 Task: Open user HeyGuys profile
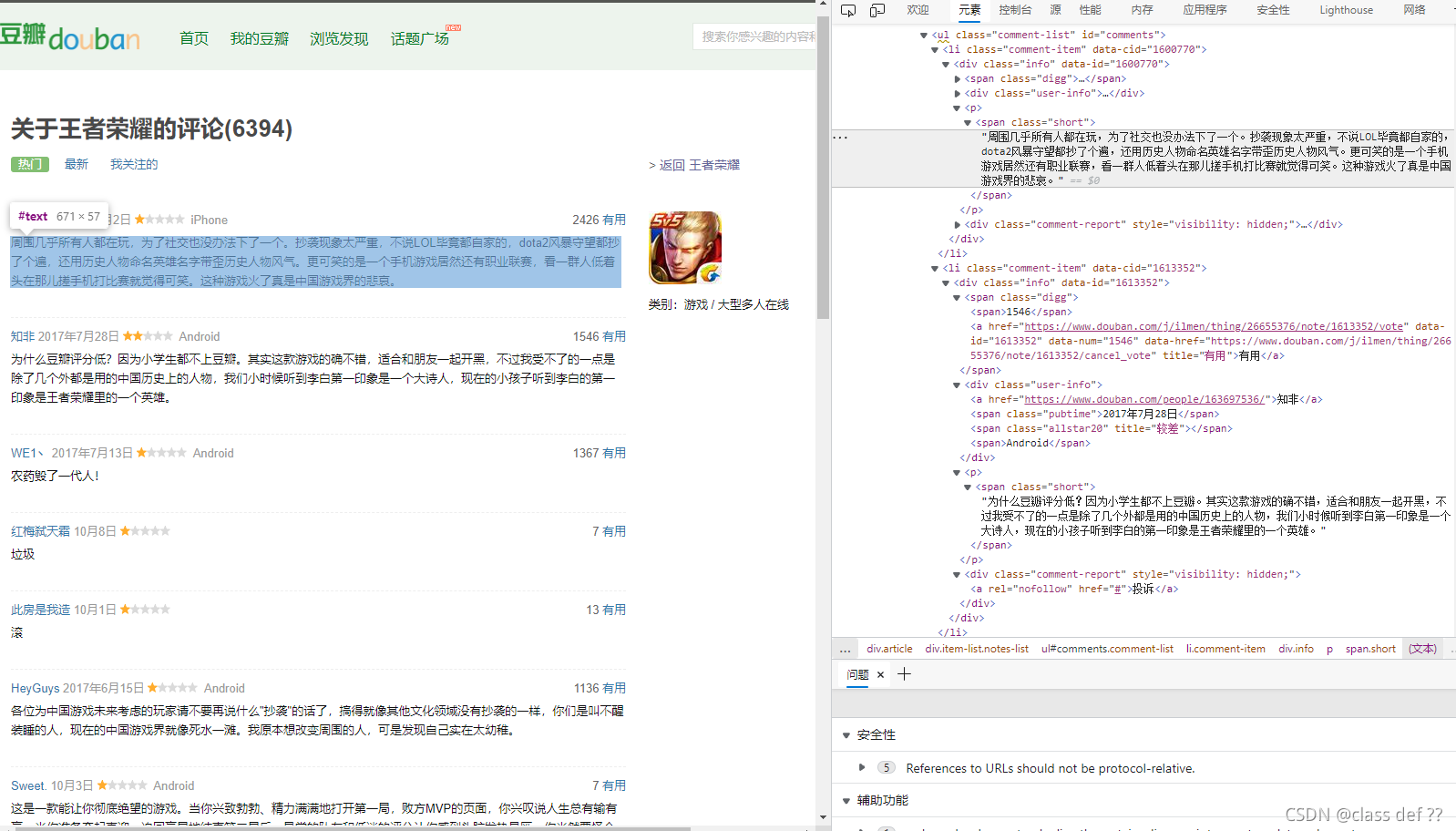36,688
